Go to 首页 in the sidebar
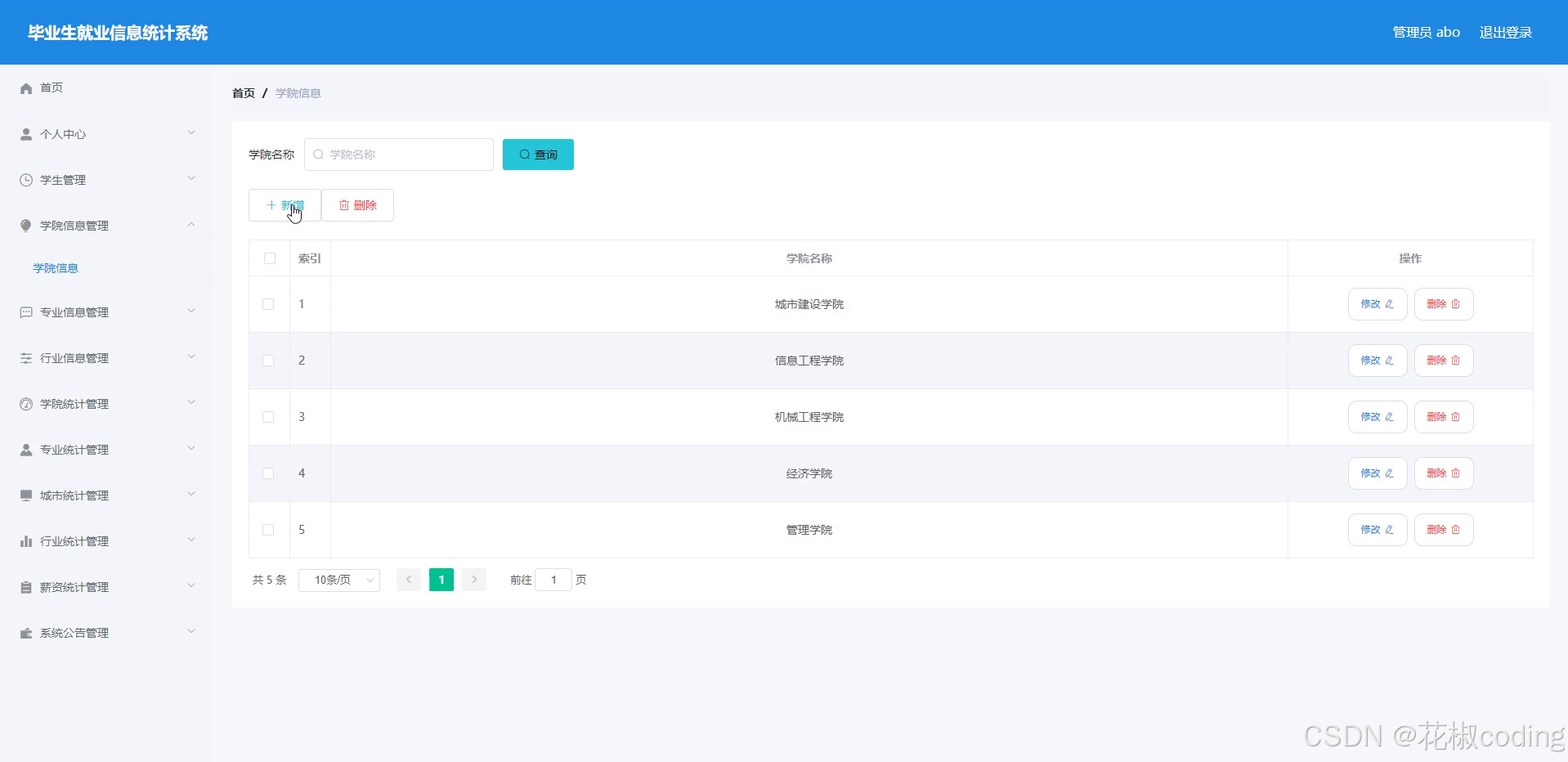This screenshot has width=1568, height=762. (x=52, y=87)
